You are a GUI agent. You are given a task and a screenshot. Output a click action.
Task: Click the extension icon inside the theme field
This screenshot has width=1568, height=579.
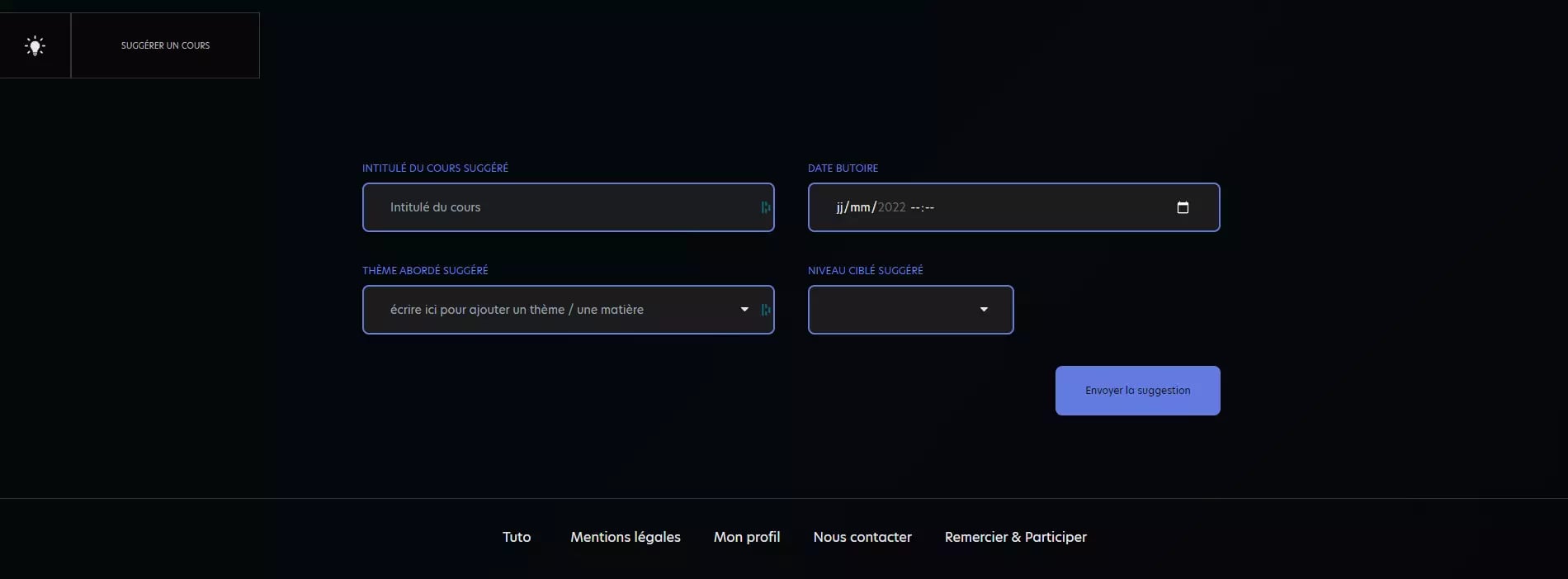coord(766,310)
